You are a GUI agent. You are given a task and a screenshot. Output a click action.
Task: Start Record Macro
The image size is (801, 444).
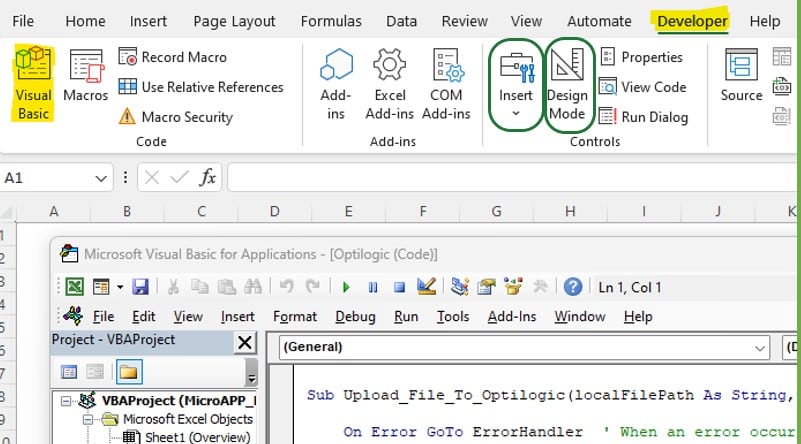pyautogui.click(x=172, y=57)
